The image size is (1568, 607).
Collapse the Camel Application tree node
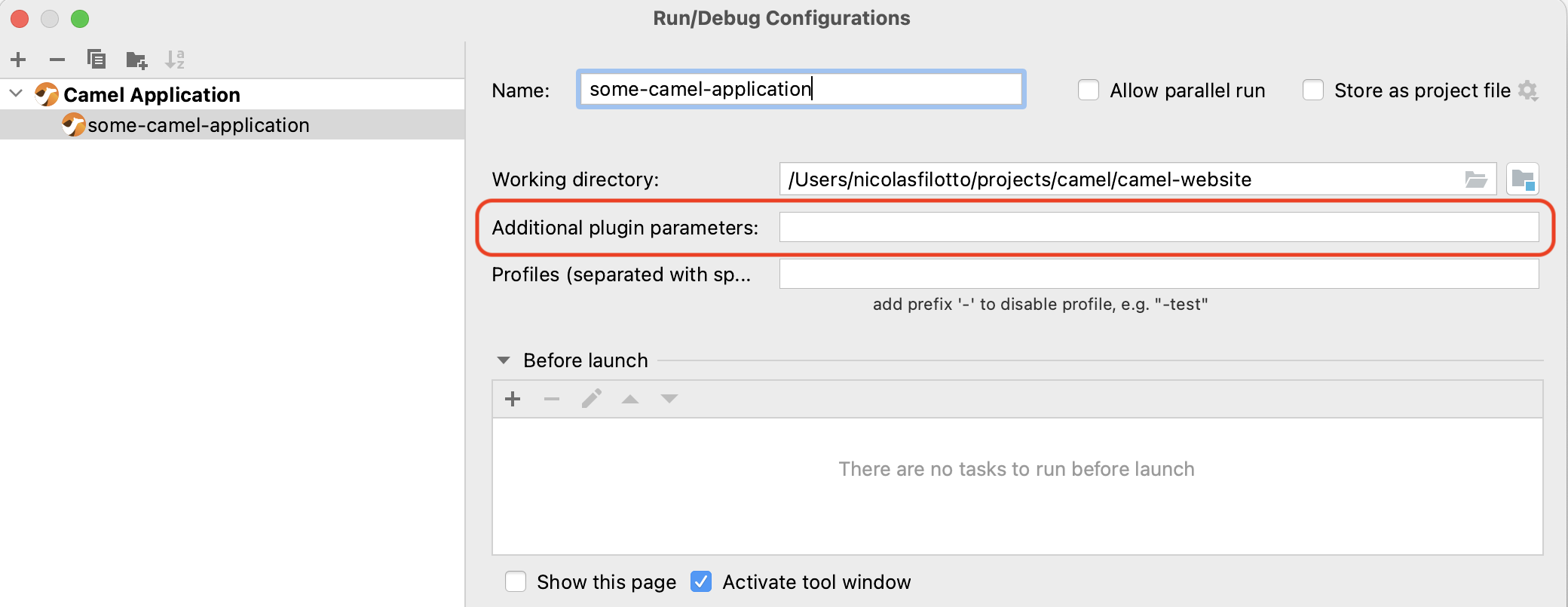point(16,94)
